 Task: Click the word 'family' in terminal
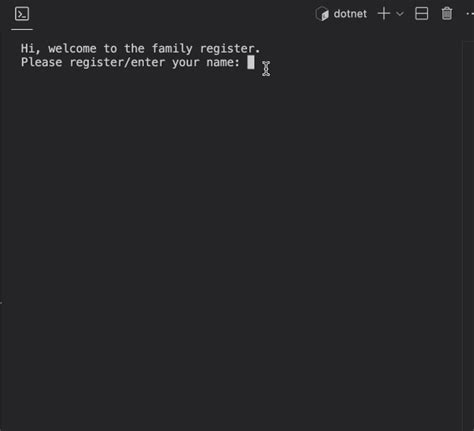point(172,49)
